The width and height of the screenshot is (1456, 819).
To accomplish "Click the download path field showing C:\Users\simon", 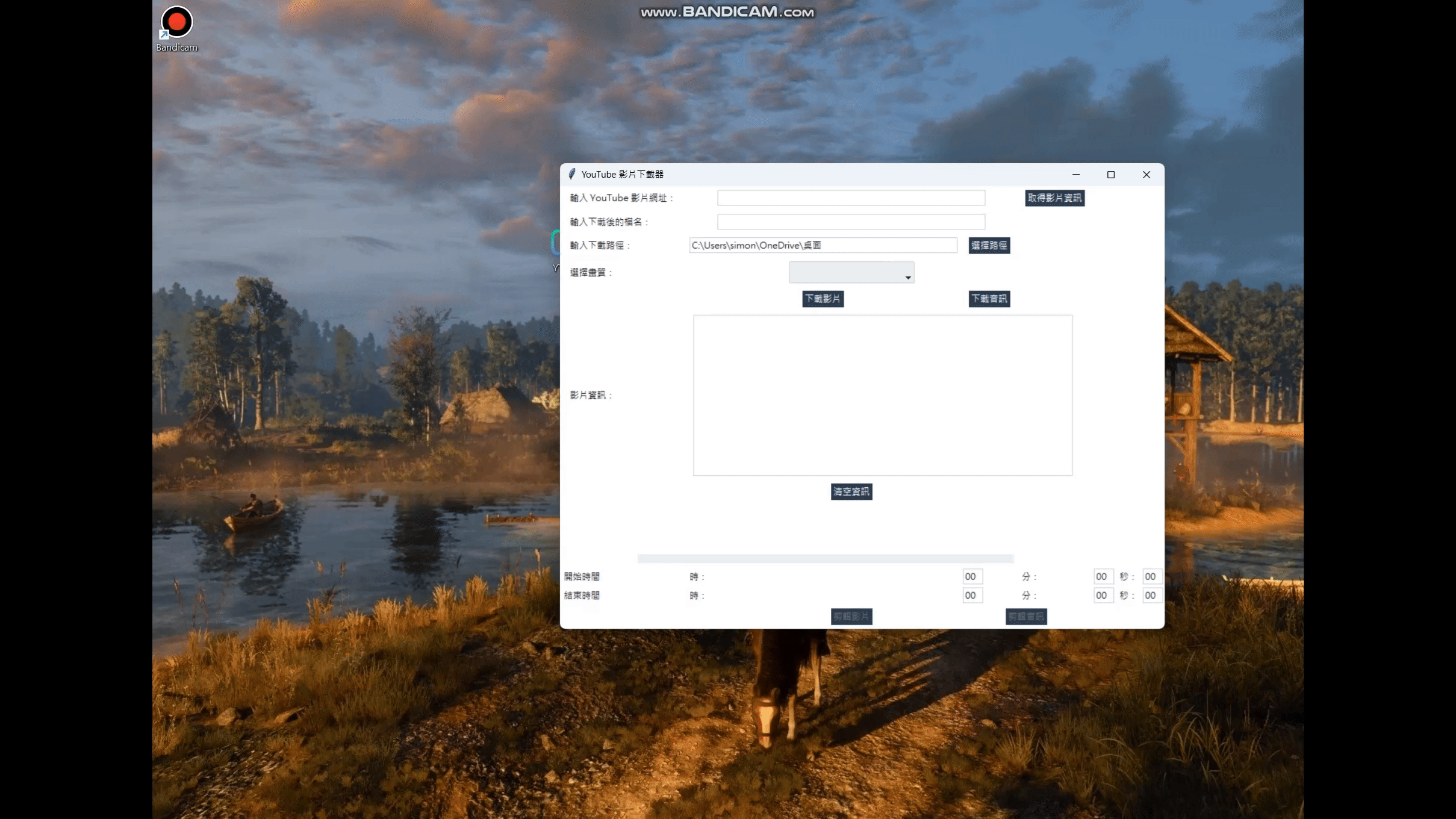I will (x=823, y=245).
